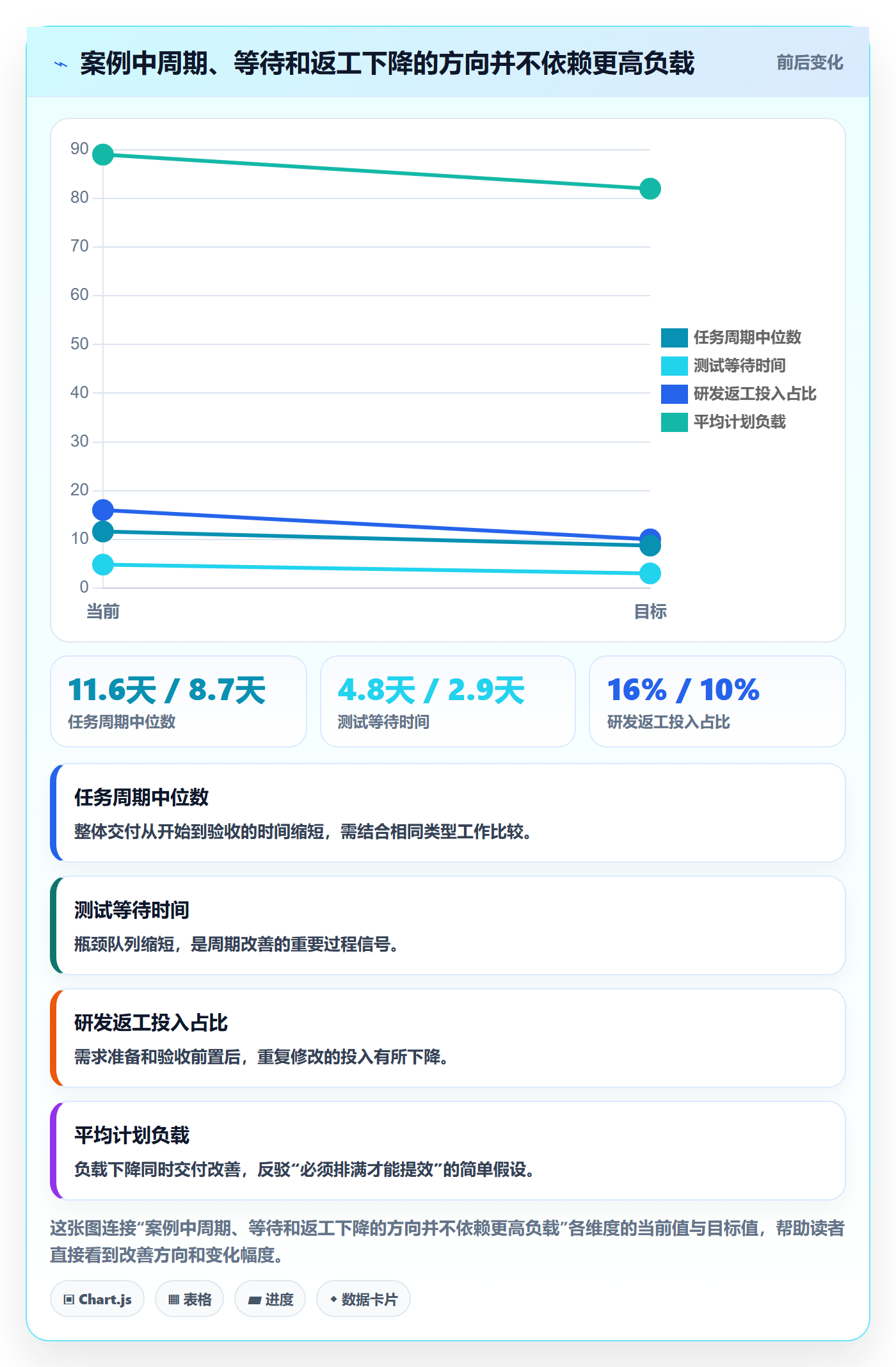Toggle the 任务周期中位数 legend color box
Screen dimensions: 896x1367
674,337
